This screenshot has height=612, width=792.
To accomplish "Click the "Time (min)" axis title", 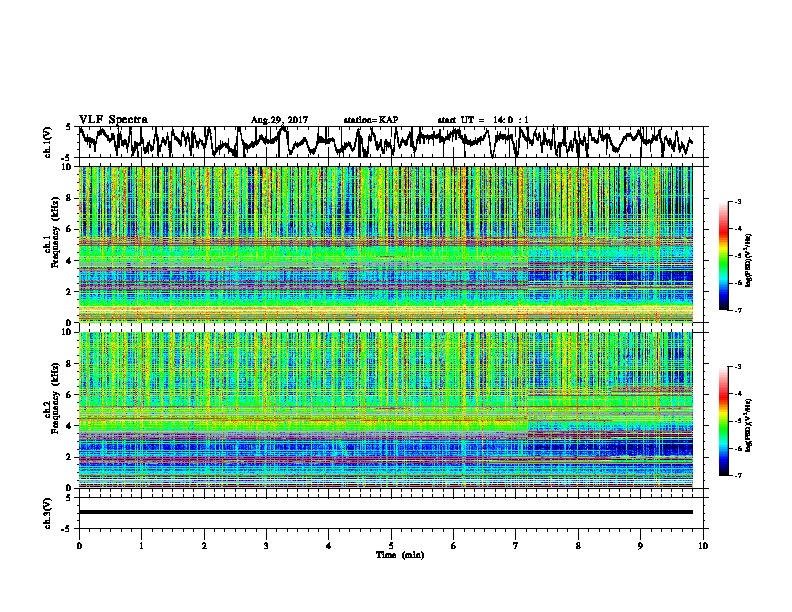I will [x=400, y=555].
